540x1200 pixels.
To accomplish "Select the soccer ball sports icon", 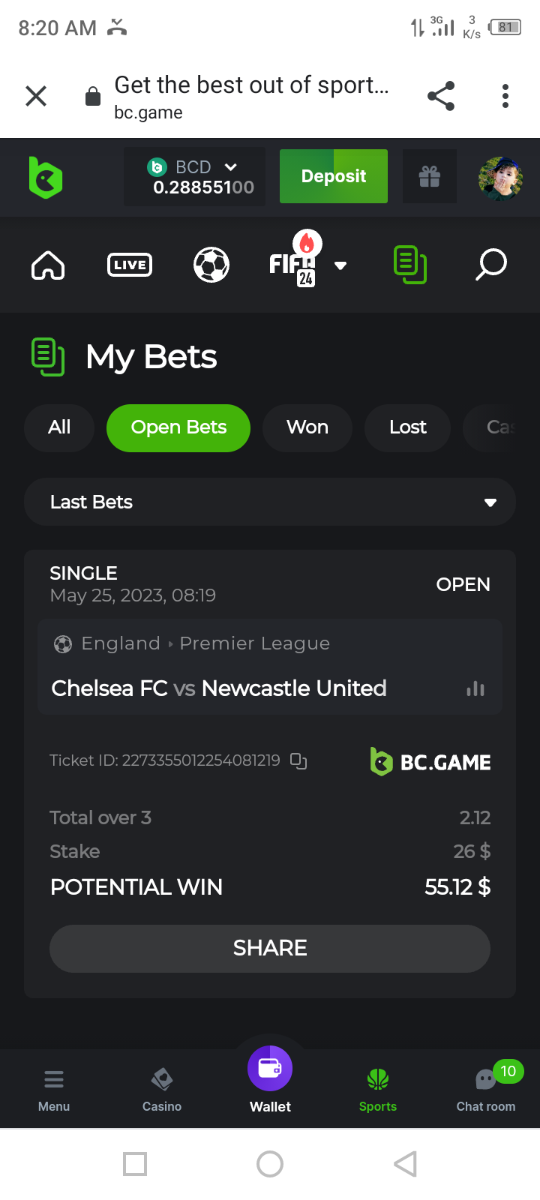I will click(x=211, y=265).
